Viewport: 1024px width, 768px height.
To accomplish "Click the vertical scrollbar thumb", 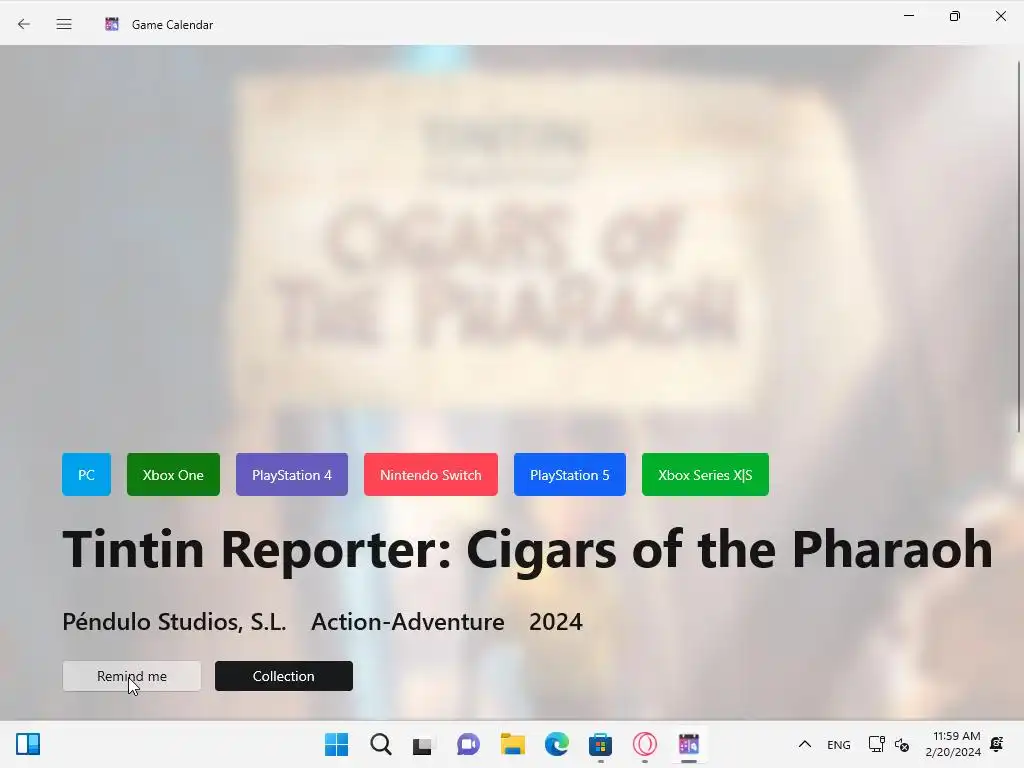I will click(1019, 247).
